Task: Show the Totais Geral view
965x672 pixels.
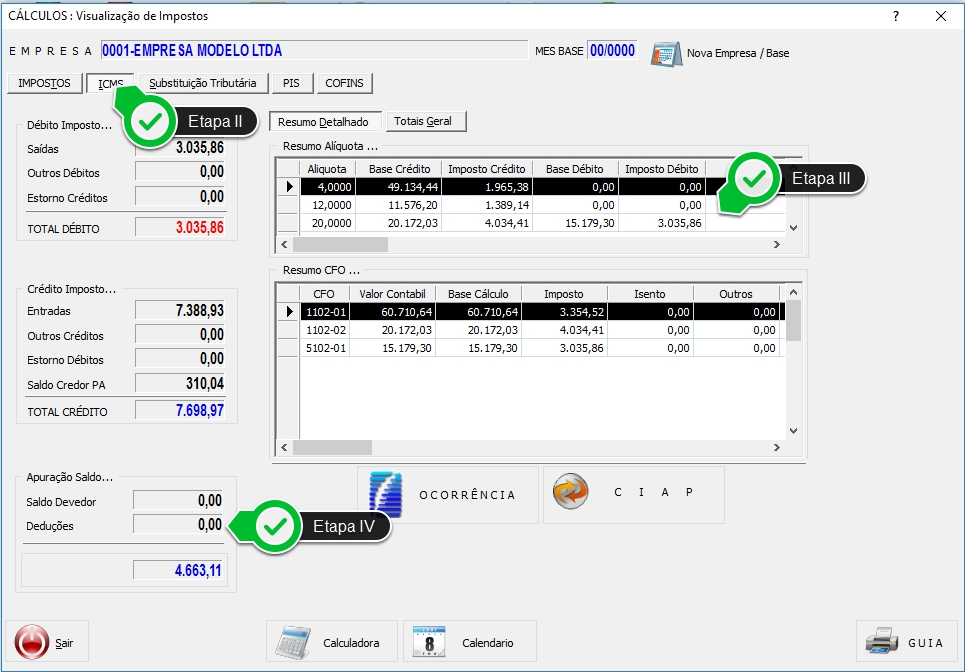Action: [x=423, y=122]
